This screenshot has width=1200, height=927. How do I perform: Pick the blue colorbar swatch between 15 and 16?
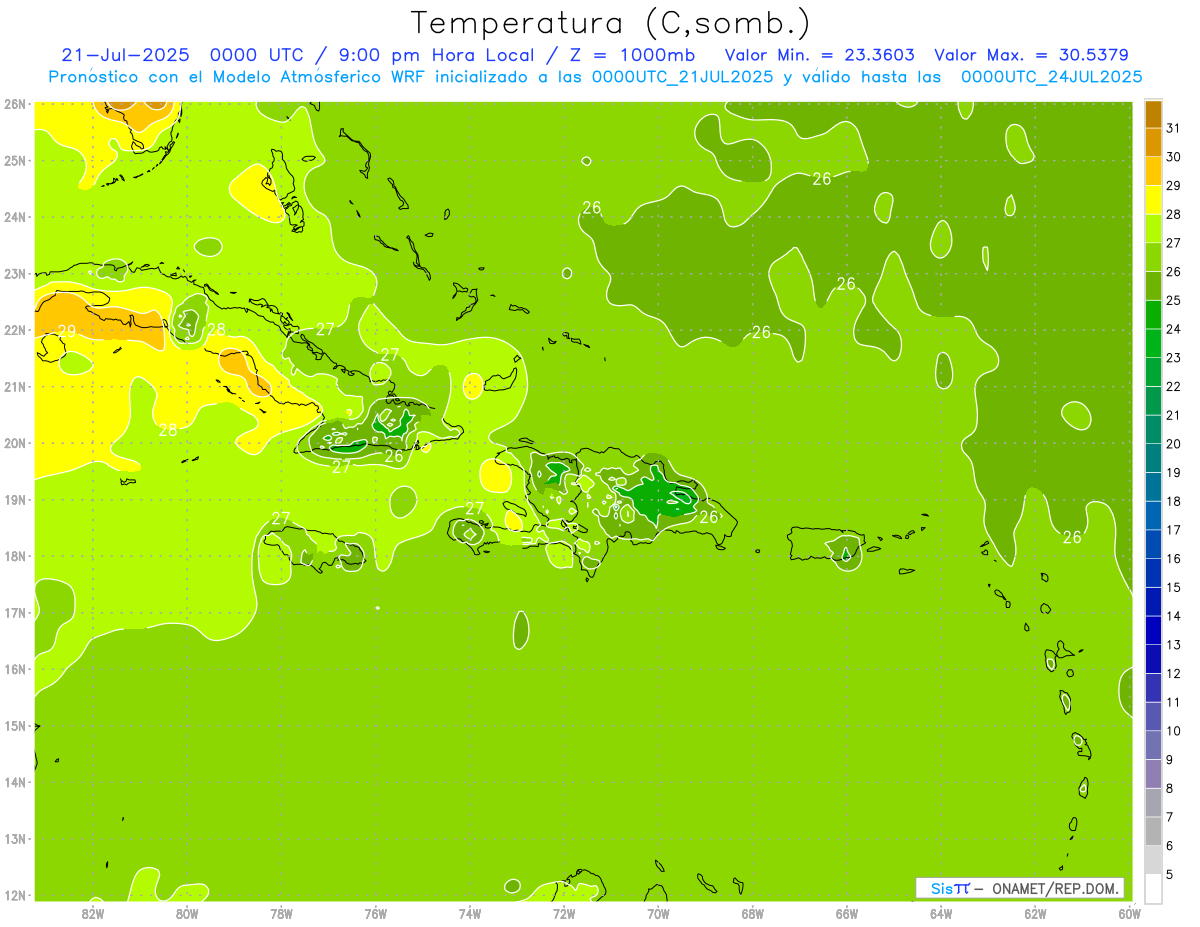pos(1154,574)
